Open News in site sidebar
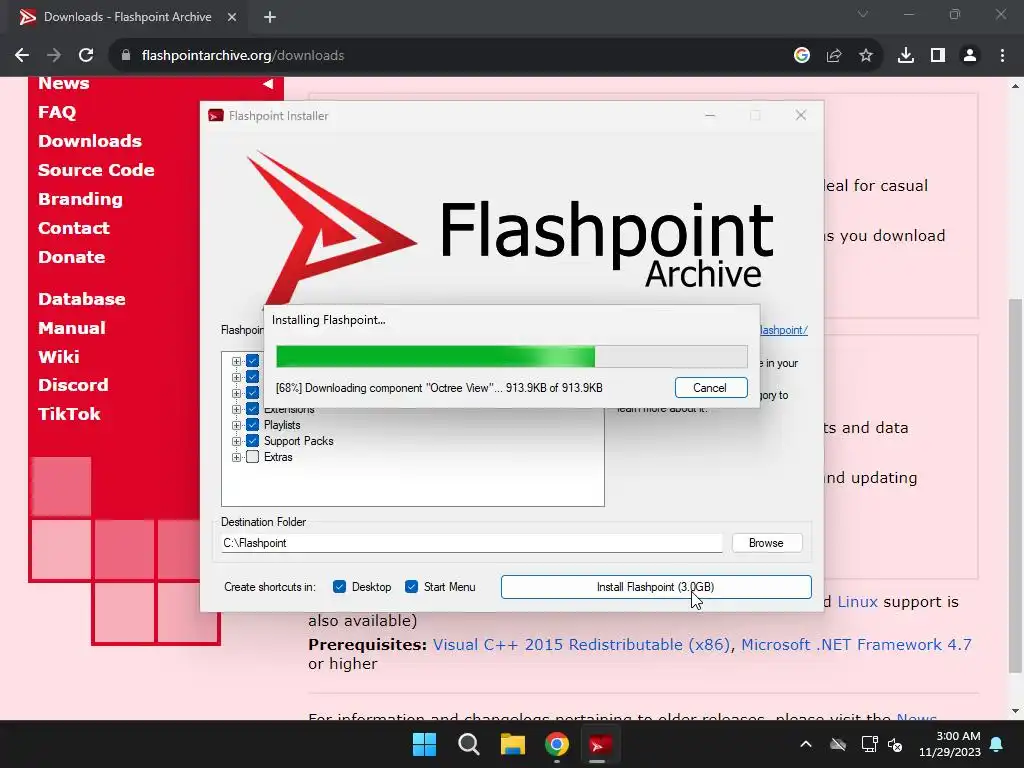1024x768 pixels. pyautogui.click(x=63, y=84)
